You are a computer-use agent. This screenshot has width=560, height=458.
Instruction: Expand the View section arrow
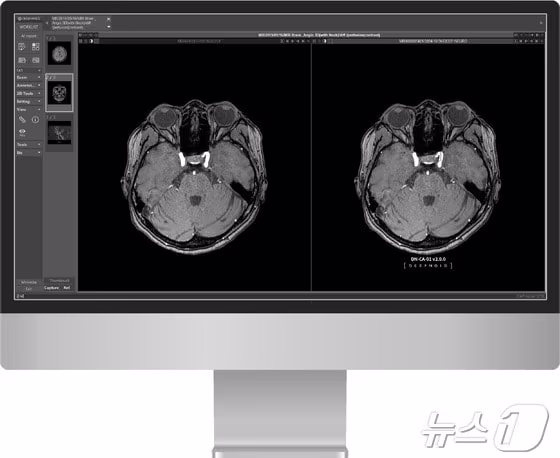(x=39, y=109)
